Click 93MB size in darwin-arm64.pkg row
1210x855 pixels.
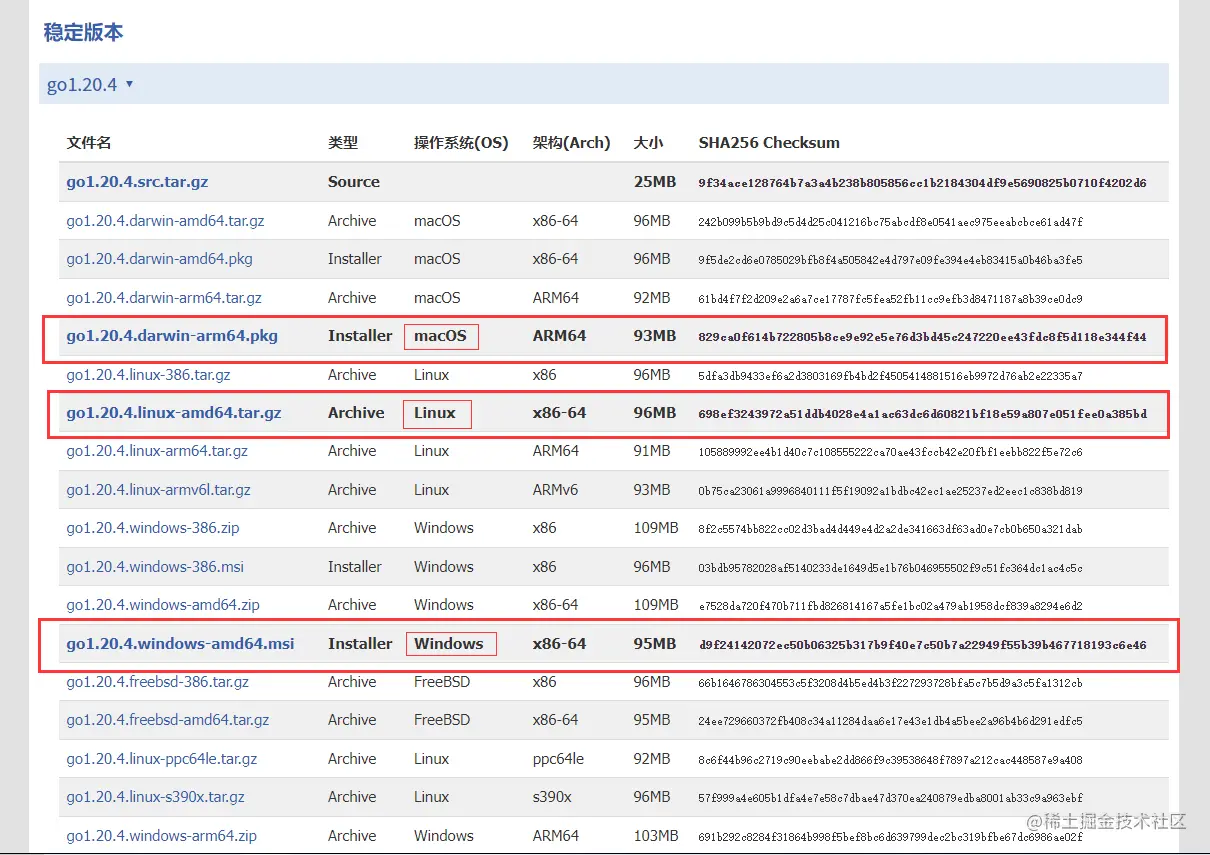[x=655, y=336]
